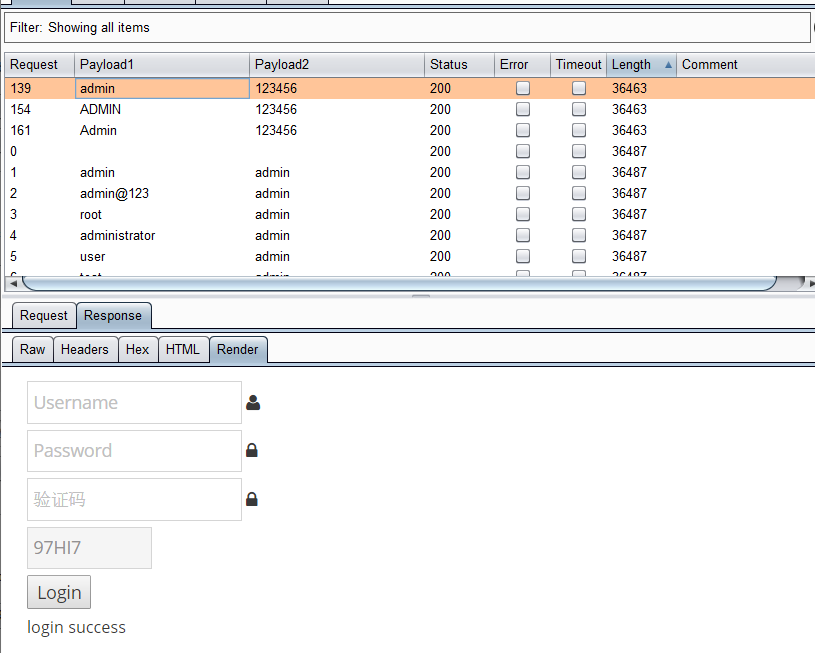Toggle Timeout checkbox for request 1
Screen dimensions: 815x653
coord(579,172)
